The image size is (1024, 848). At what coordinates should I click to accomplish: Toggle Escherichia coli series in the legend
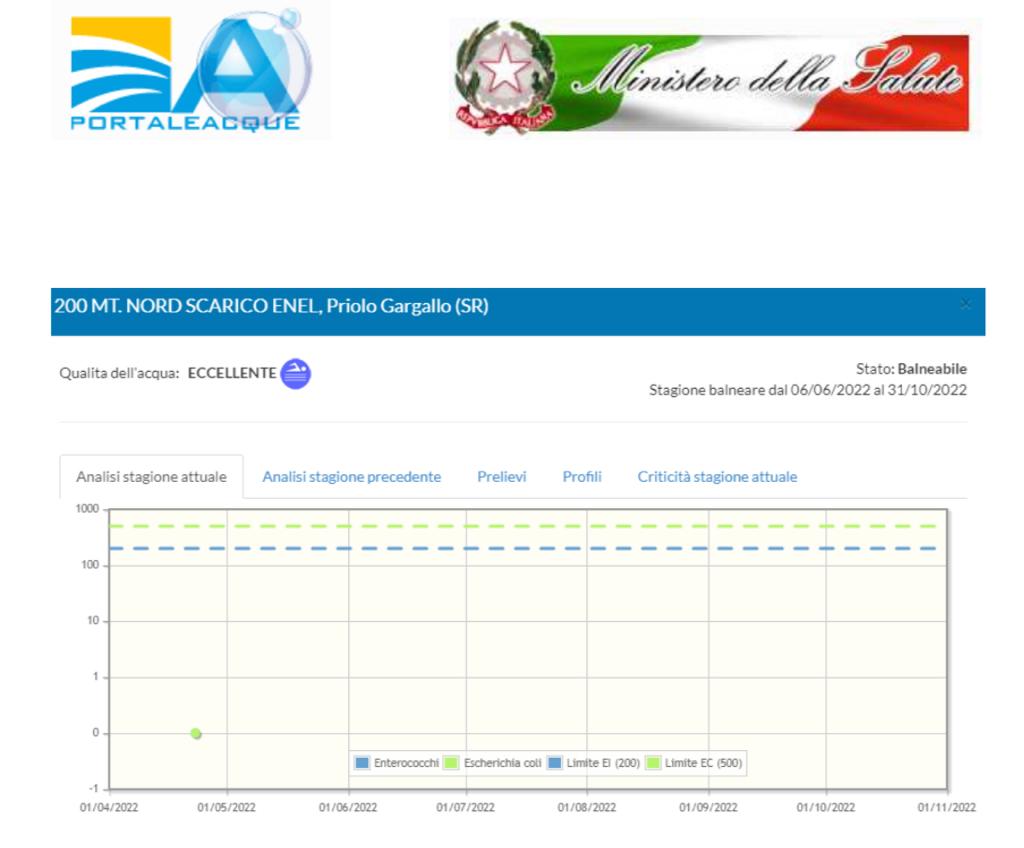click(x=493, y=763)
